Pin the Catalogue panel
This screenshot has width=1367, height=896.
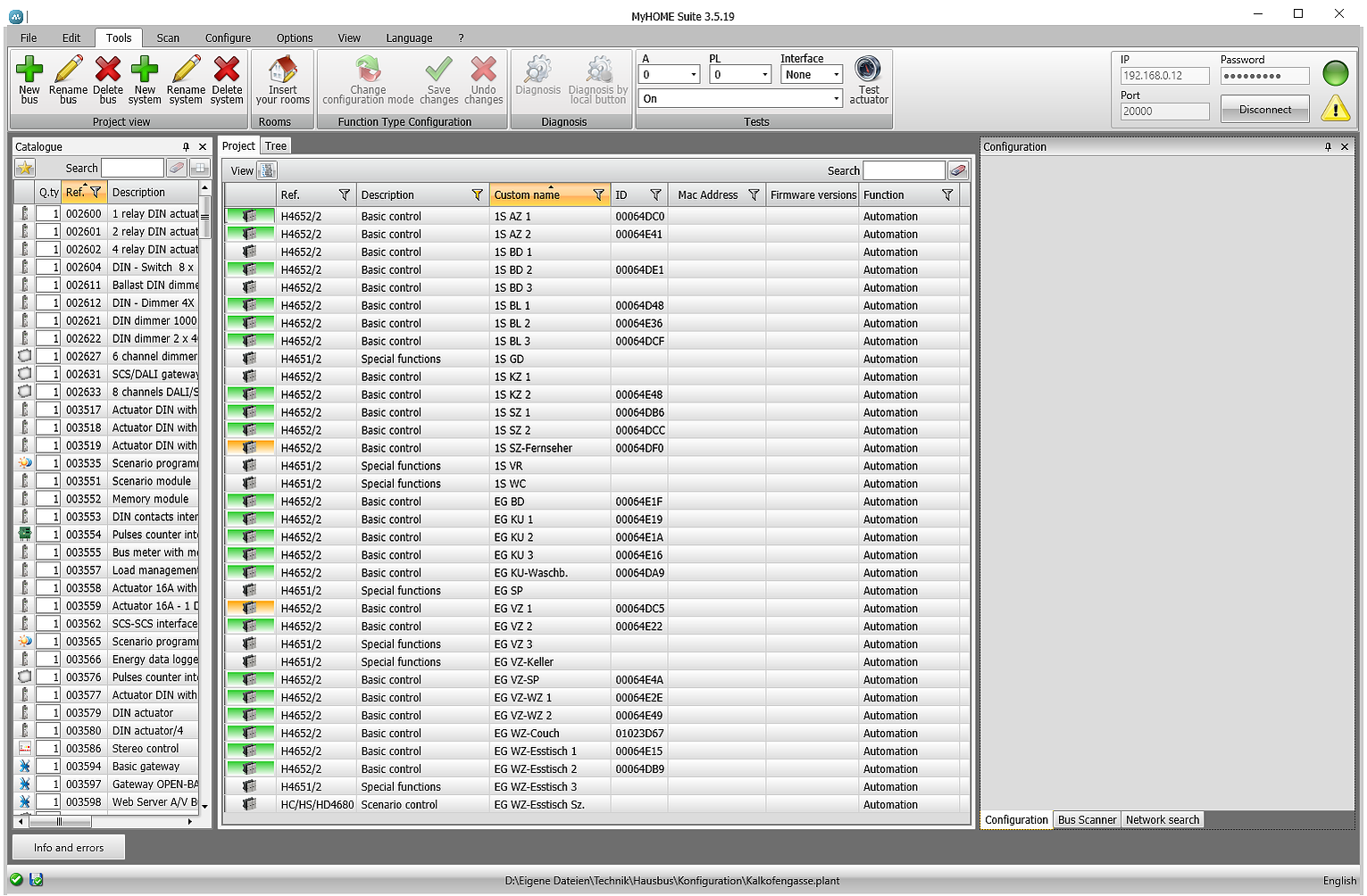[186, 146]
